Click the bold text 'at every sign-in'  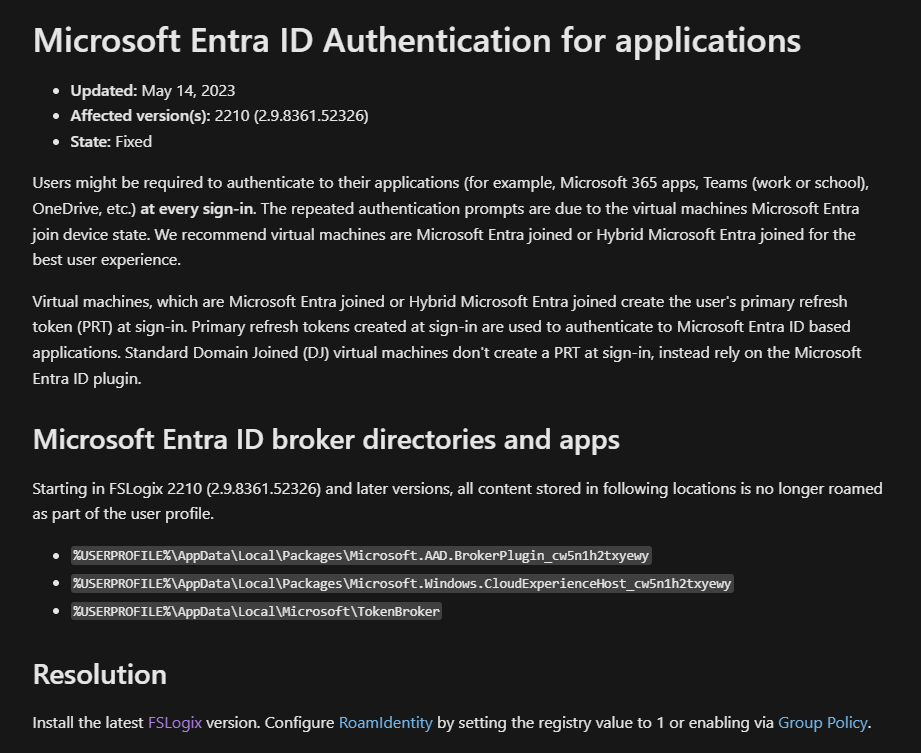[197, 209]
